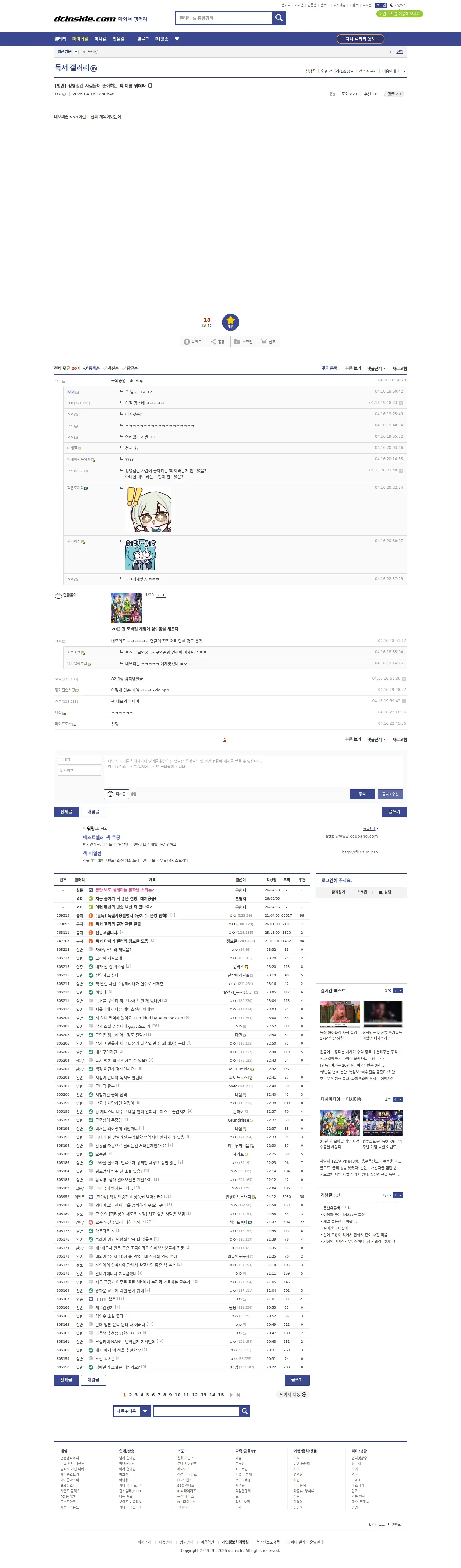Select 최신순 comment sort option
461x1568 pixels.
pyautogui.click(x=111, y=368)
